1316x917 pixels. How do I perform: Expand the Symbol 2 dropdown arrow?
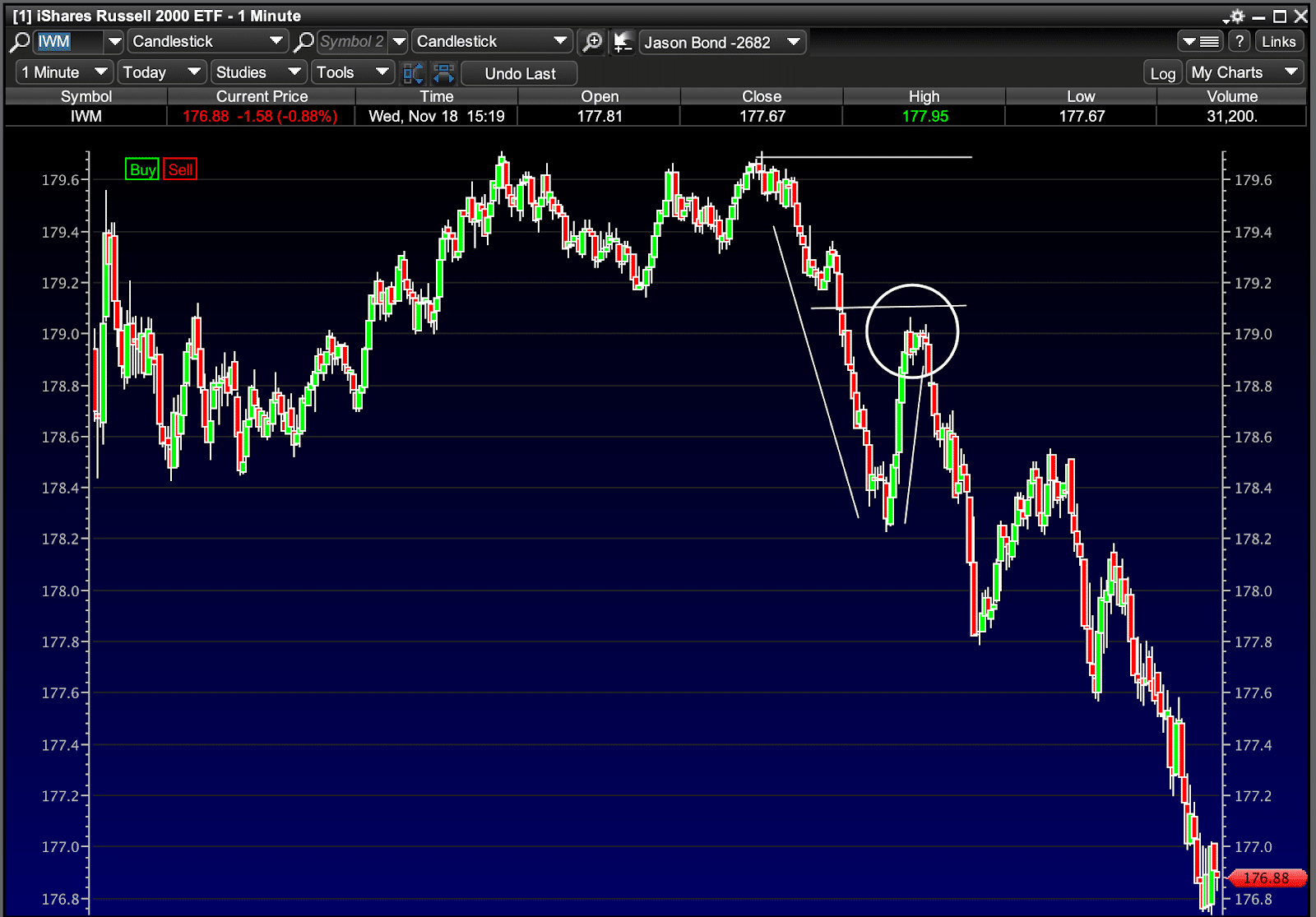(x=398, y=41)
